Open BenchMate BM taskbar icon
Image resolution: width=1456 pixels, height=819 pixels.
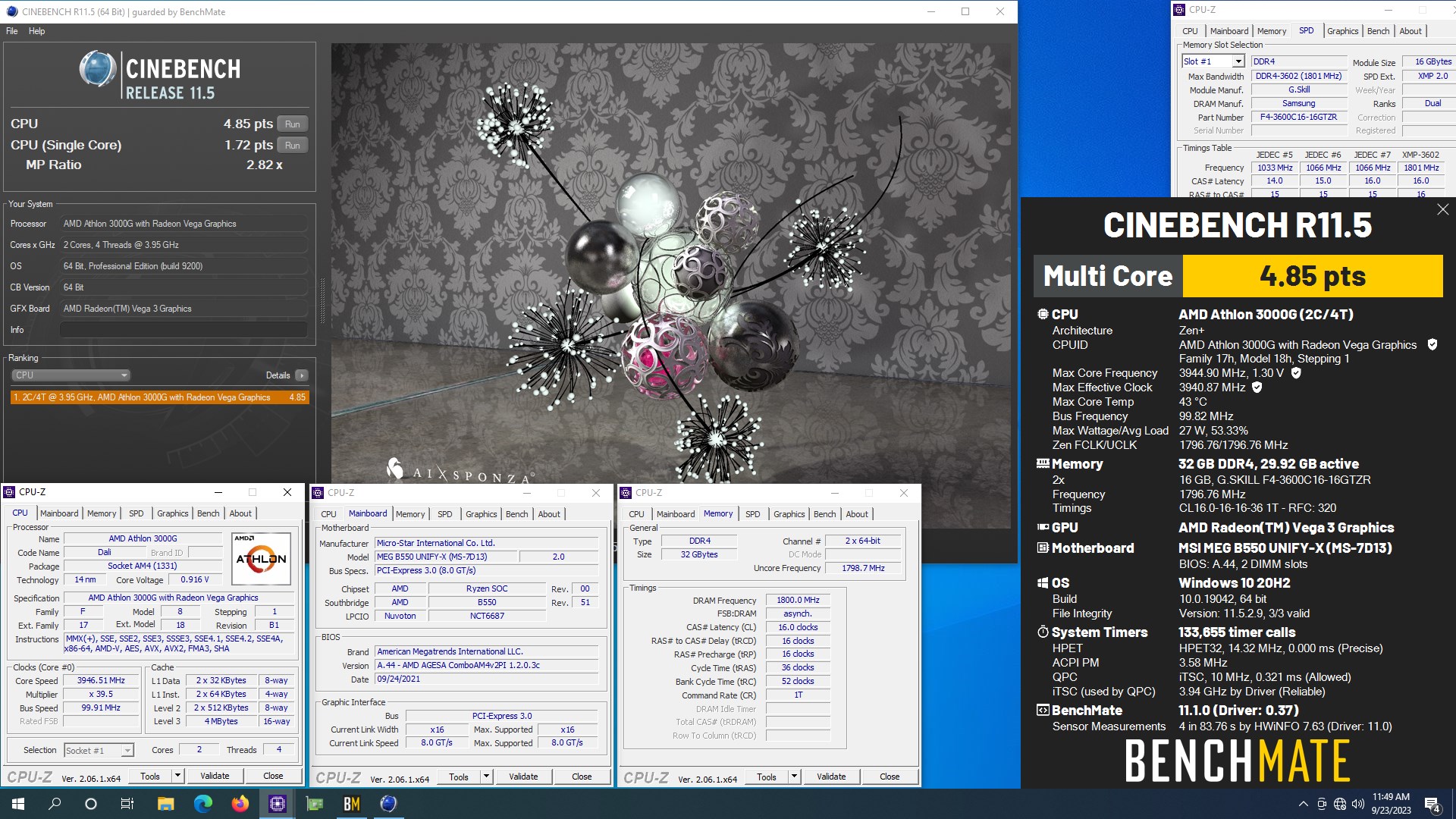(x=351, y=804)
